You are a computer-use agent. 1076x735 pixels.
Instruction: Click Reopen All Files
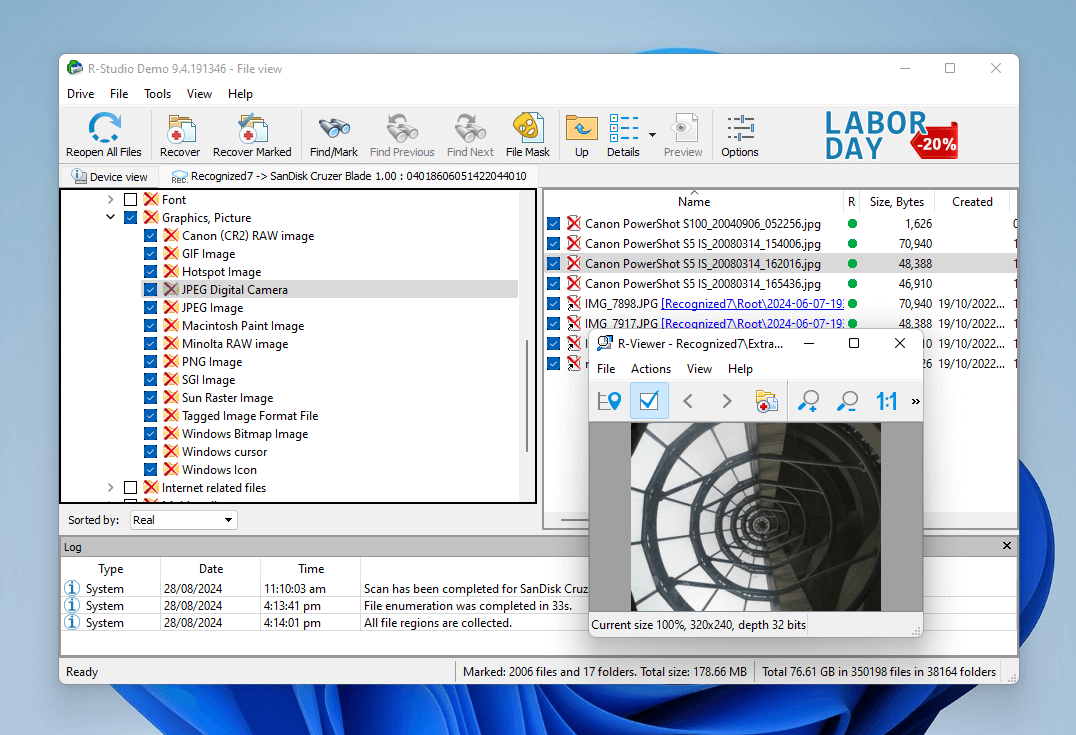pos(103,134)
